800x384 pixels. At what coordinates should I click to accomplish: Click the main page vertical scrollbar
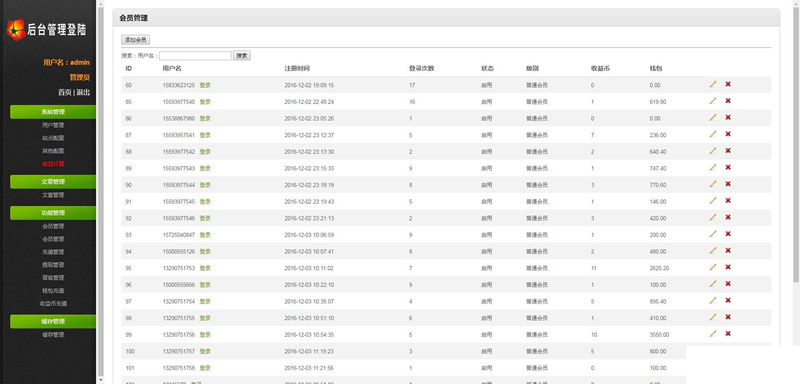796,143
